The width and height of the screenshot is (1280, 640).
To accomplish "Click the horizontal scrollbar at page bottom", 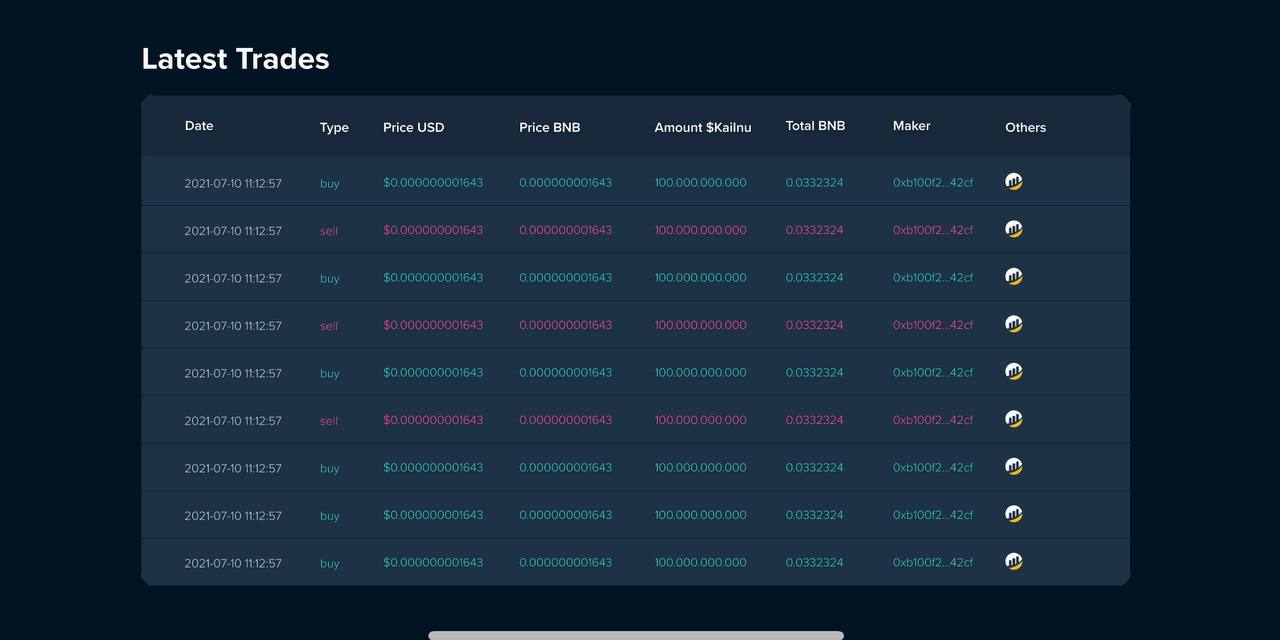I will click(x=636, y=635).
